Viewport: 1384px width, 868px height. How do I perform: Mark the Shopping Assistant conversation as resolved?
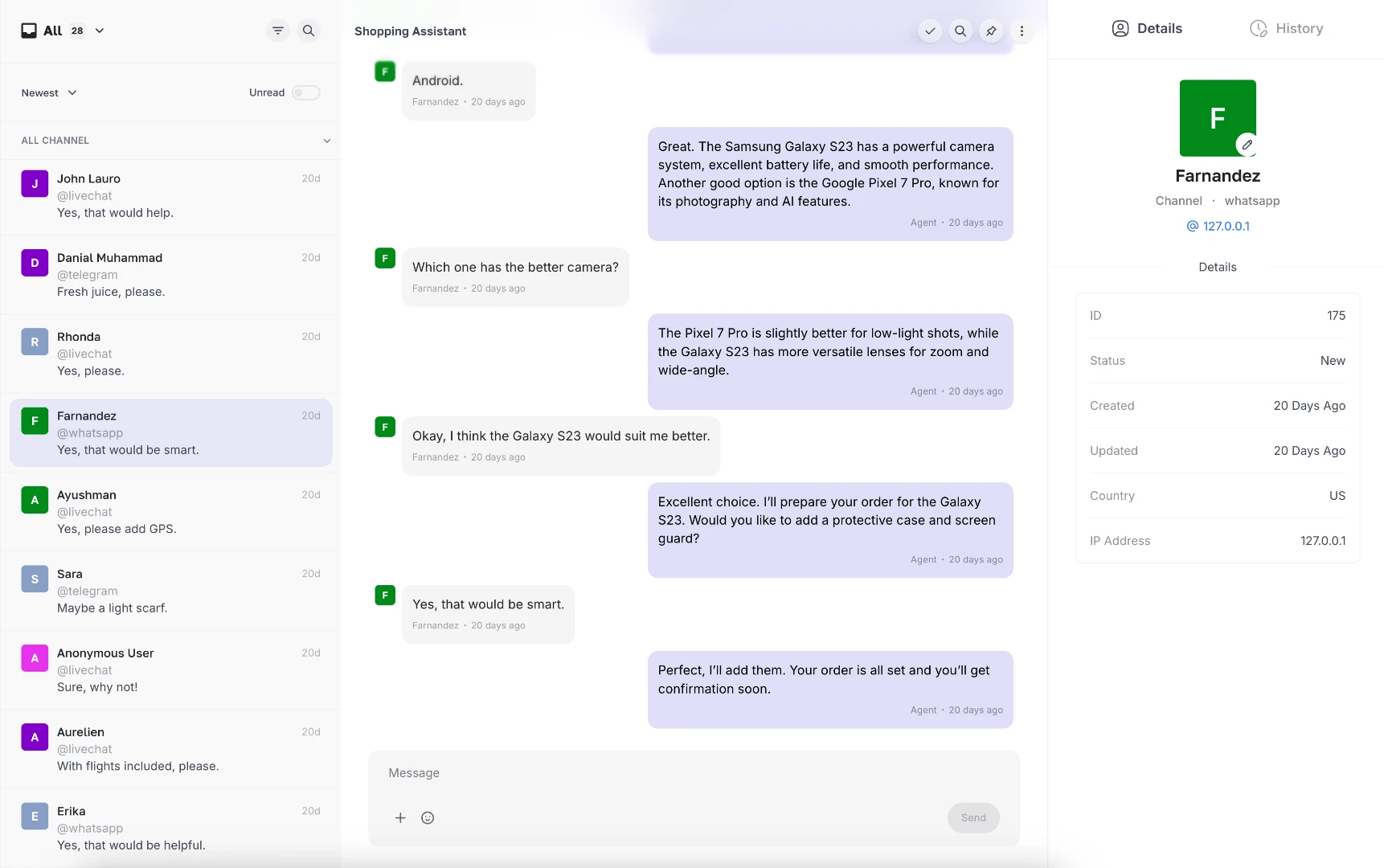929,31
